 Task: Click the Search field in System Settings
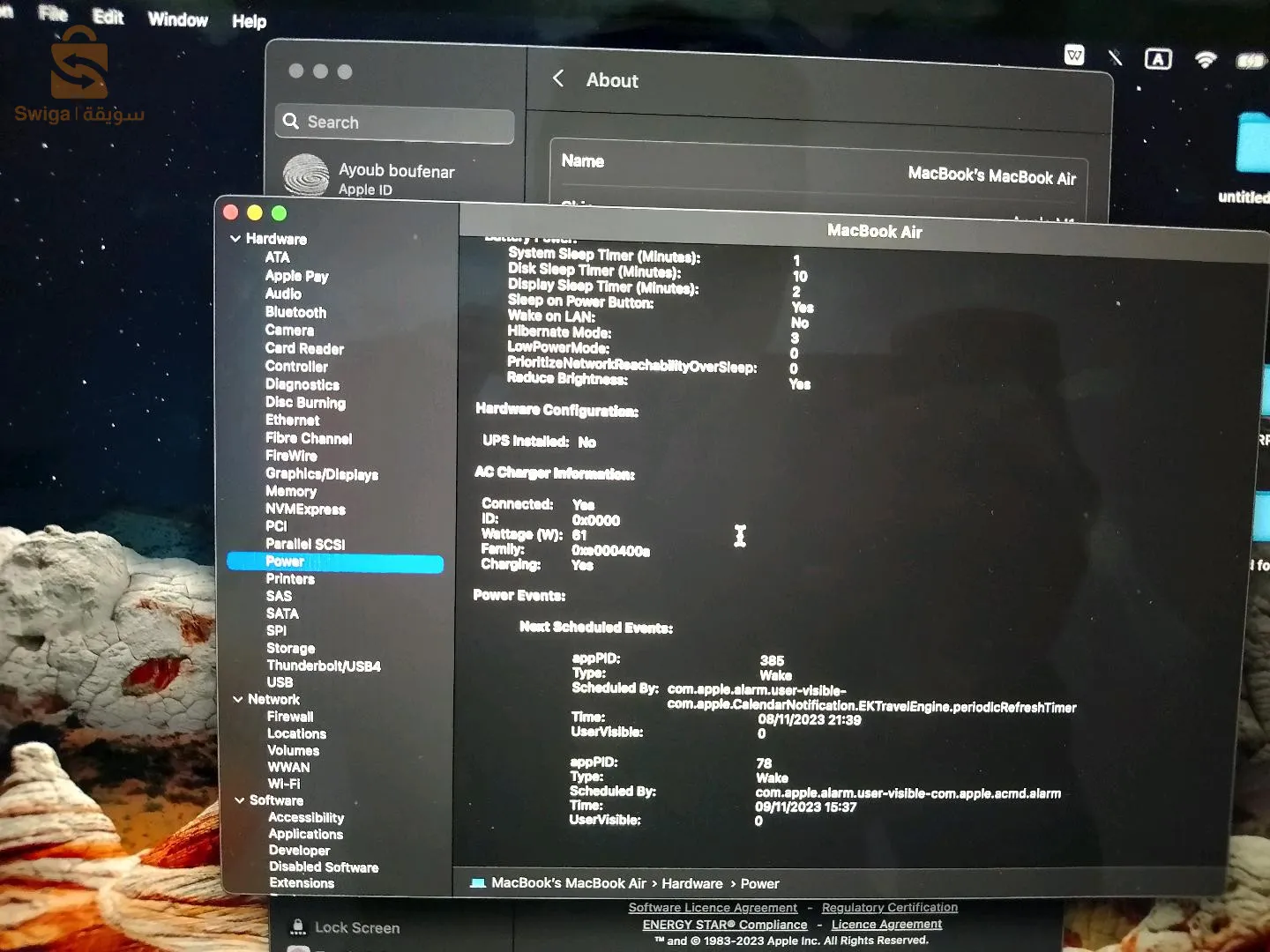point(395,123)
